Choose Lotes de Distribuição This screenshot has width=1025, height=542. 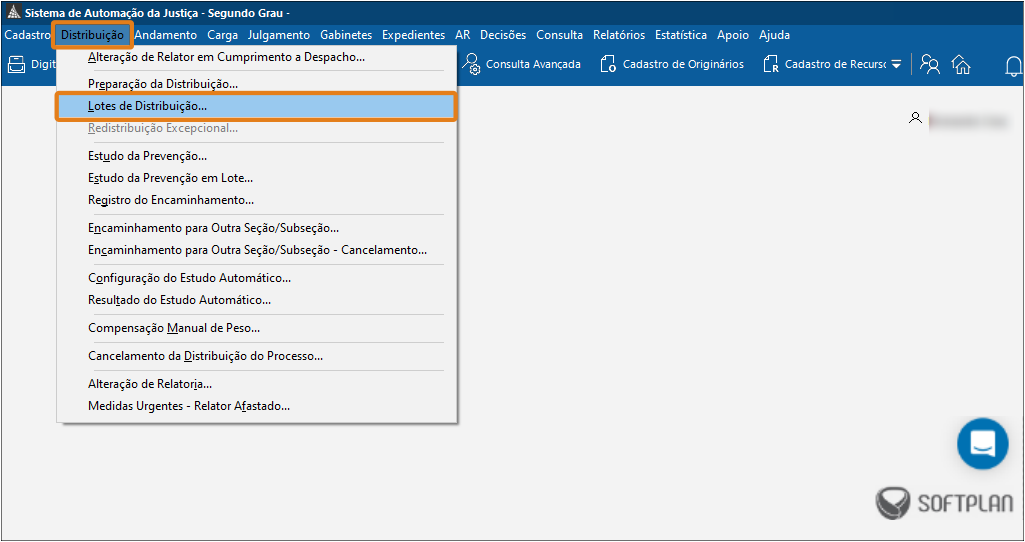257,106
